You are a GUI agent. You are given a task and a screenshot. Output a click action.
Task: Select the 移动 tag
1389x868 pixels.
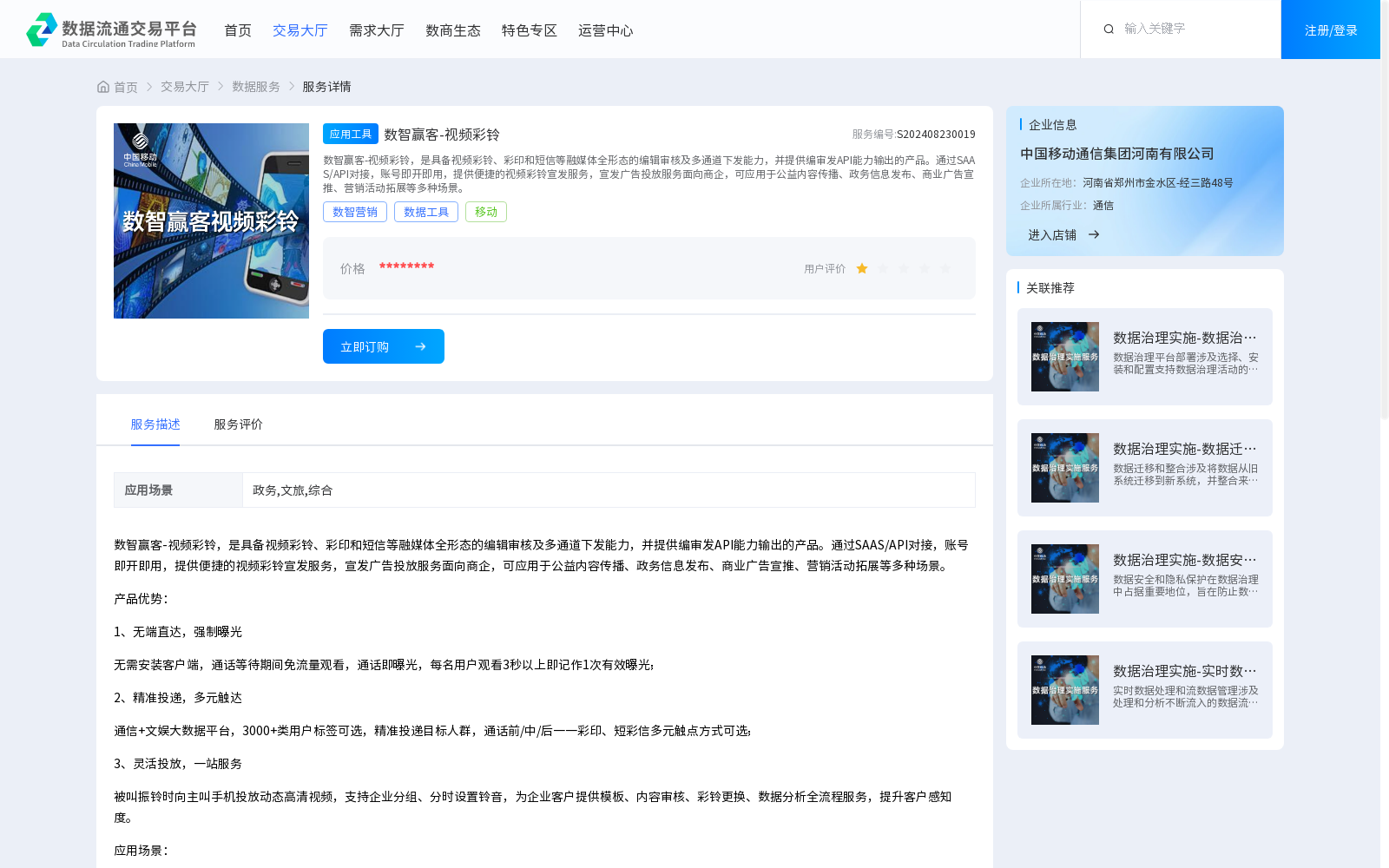click(486, 212)
